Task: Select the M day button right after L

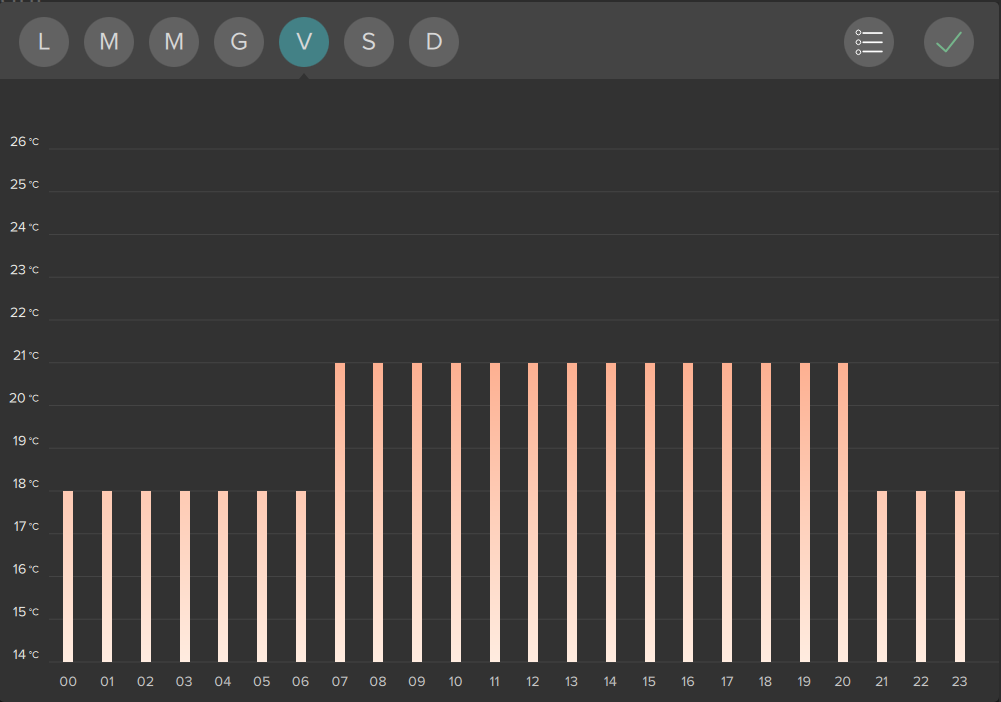Action: (x=109, y=42)
